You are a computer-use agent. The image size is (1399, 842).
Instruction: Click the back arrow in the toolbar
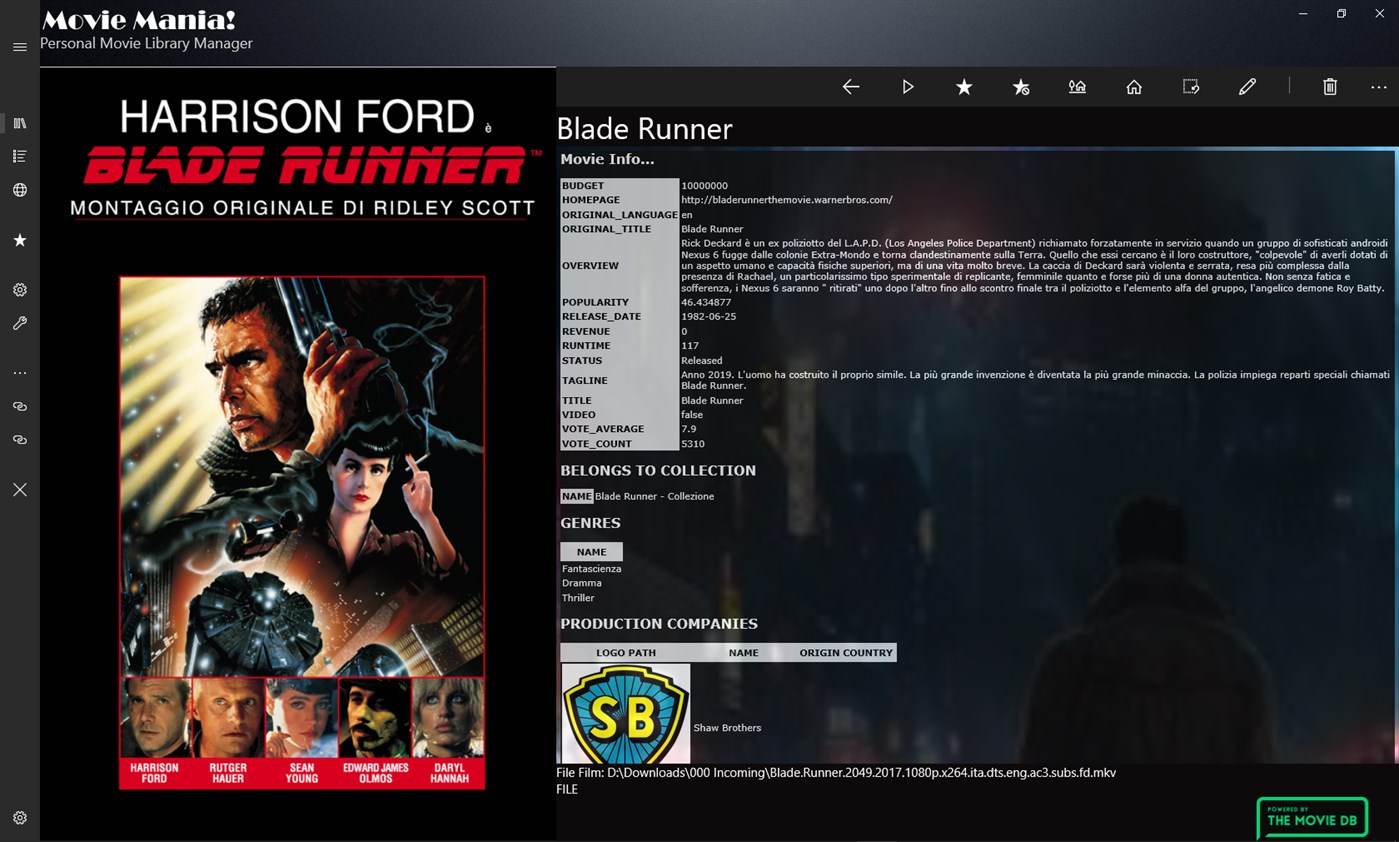[851, 87]
